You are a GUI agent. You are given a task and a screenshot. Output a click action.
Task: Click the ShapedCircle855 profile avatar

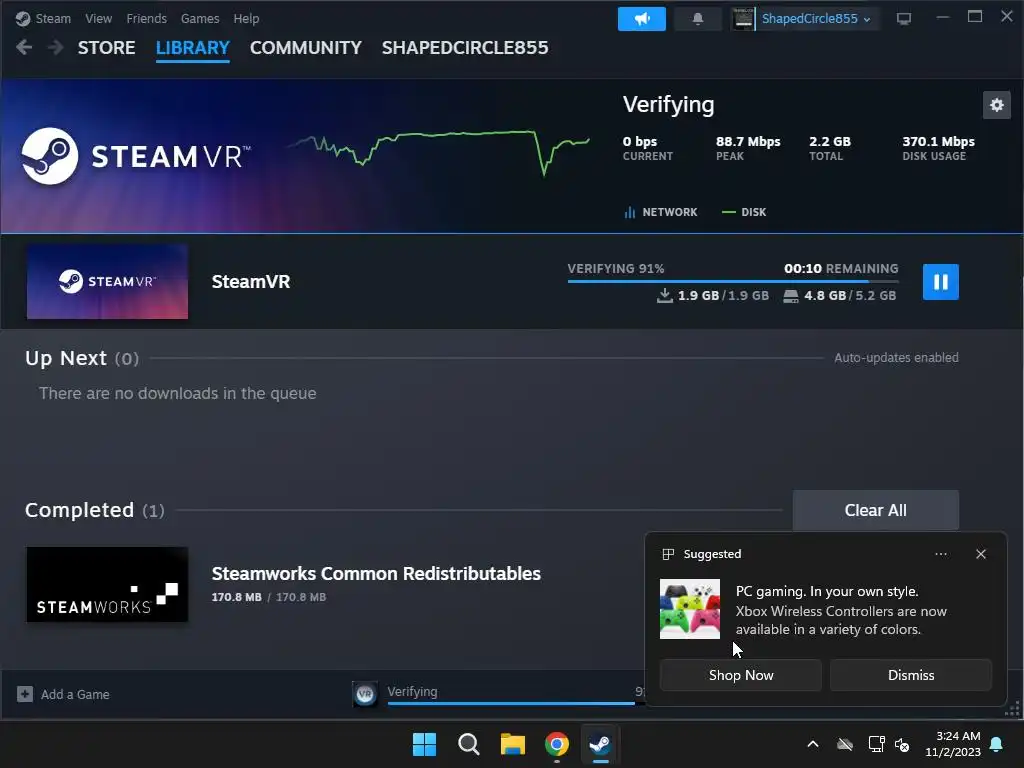click(743, 19)
